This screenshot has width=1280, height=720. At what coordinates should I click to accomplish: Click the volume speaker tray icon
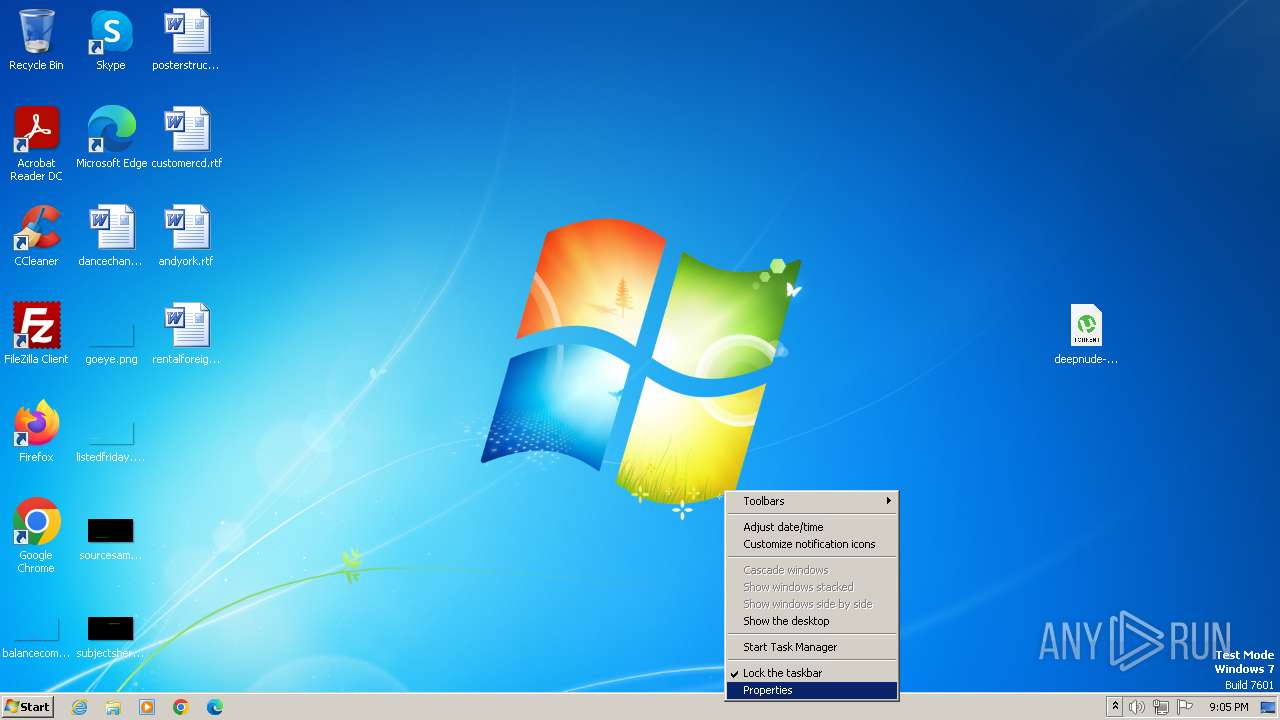point(1137,707)
